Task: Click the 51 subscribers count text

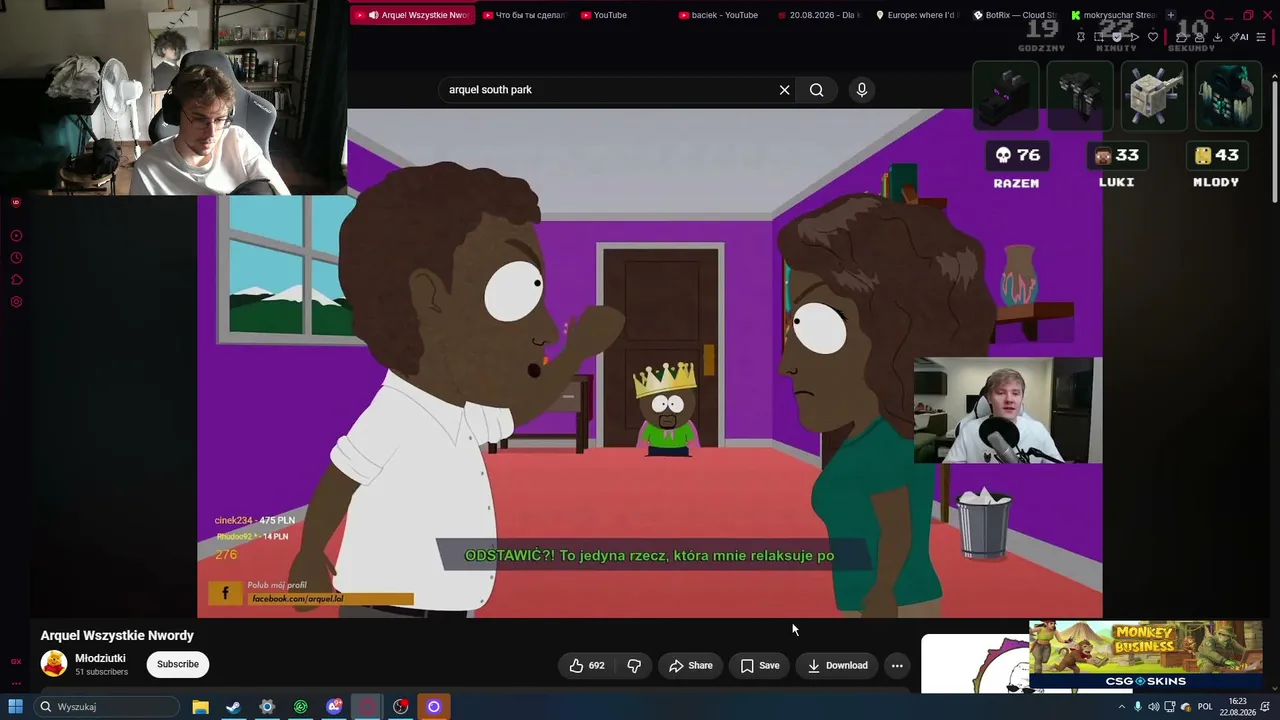Action: click(101, 672)
